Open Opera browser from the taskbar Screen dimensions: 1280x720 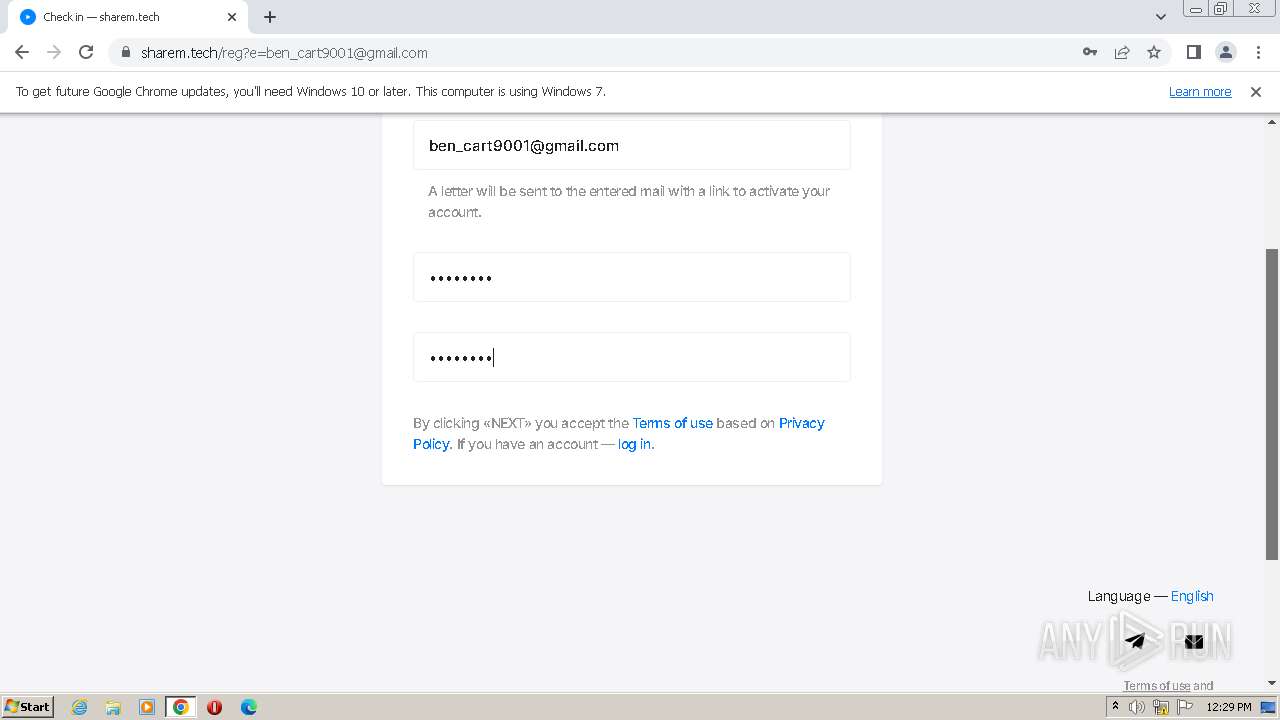tap(214, 707)
